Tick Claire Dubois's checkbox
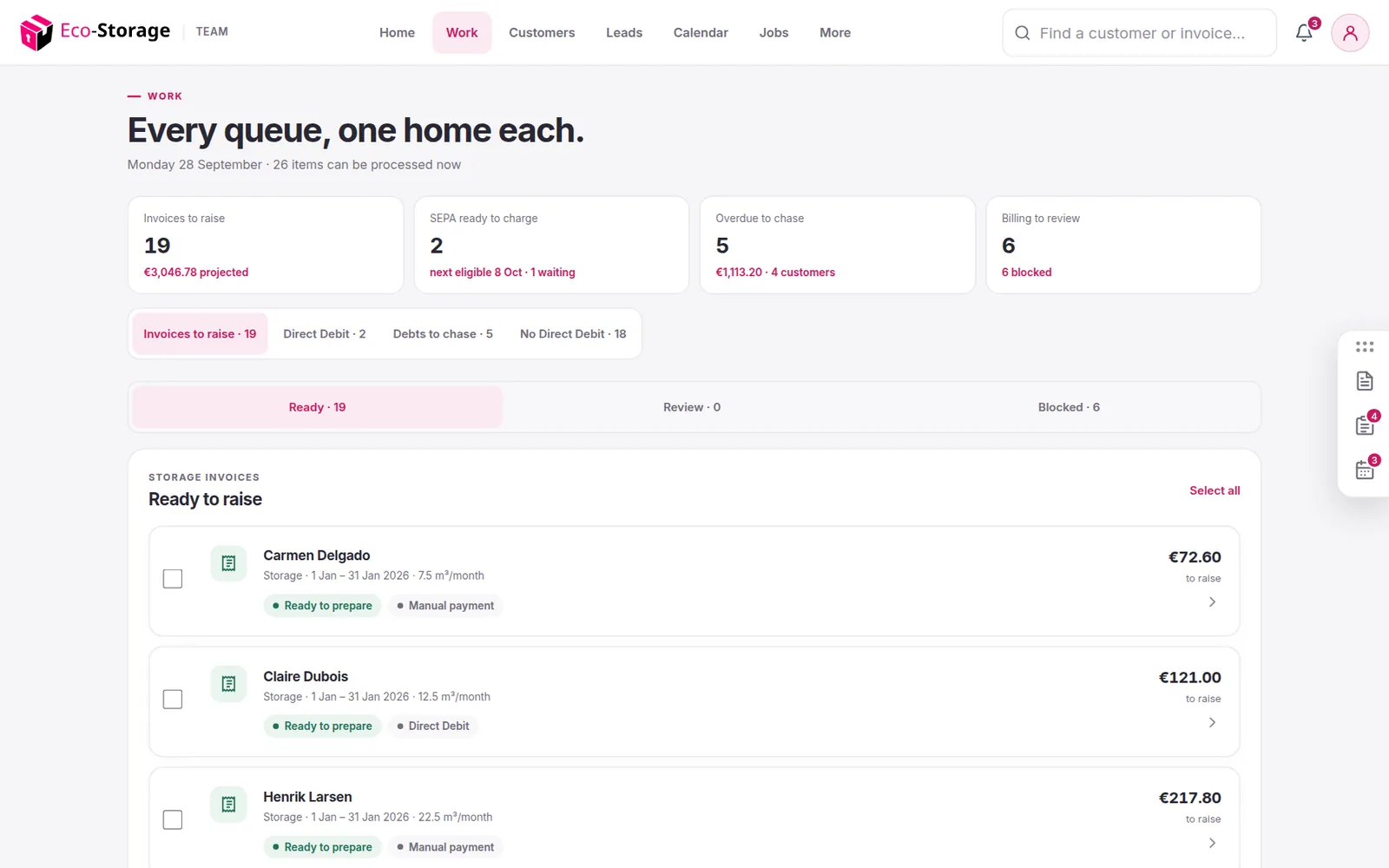The height and width of the screenshot is (868, 1389). point(173,700)
